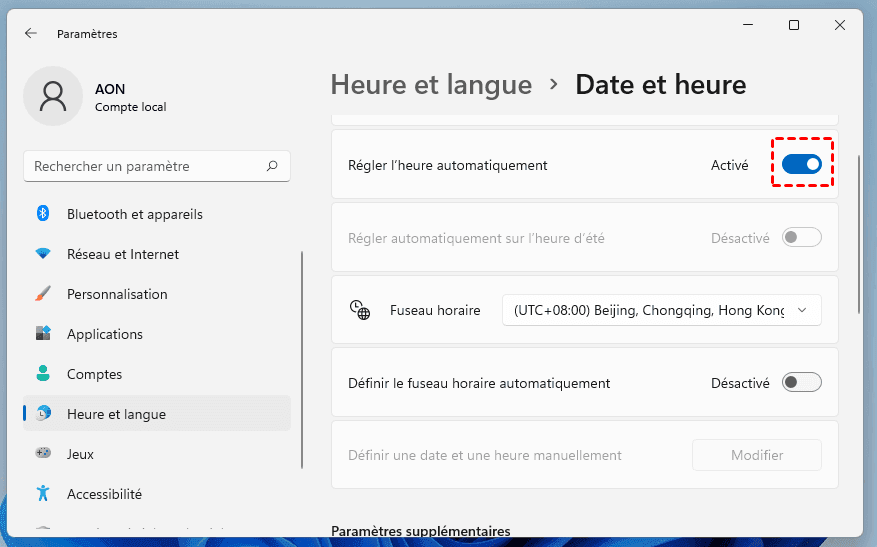Viewport: 877px width, 547px height.
Task: Click the search magnifier icon
Action: tap(272, 166)
